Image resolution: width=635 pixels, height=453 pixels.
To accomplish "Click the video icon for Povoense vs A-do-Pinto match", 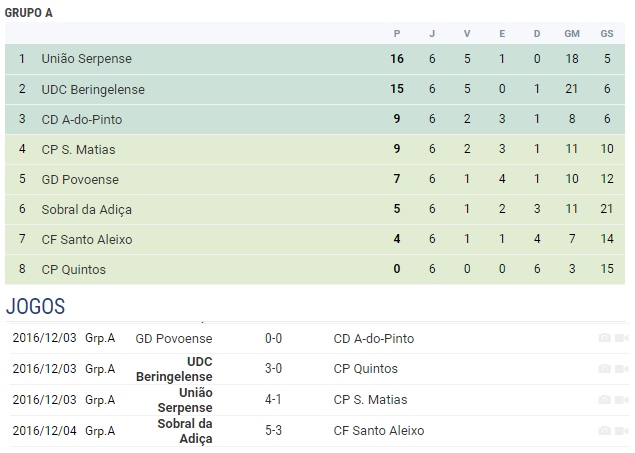I will 621,339.
